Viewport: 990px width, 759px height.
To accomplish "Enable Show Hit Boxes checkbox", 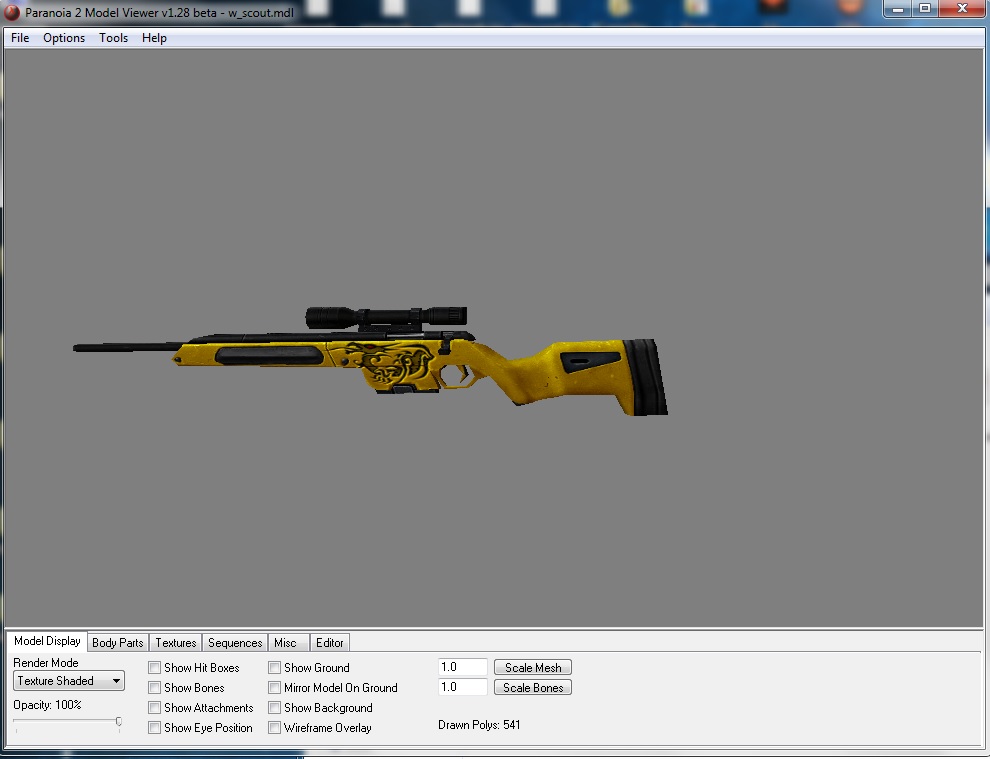I will click(155, 667).
